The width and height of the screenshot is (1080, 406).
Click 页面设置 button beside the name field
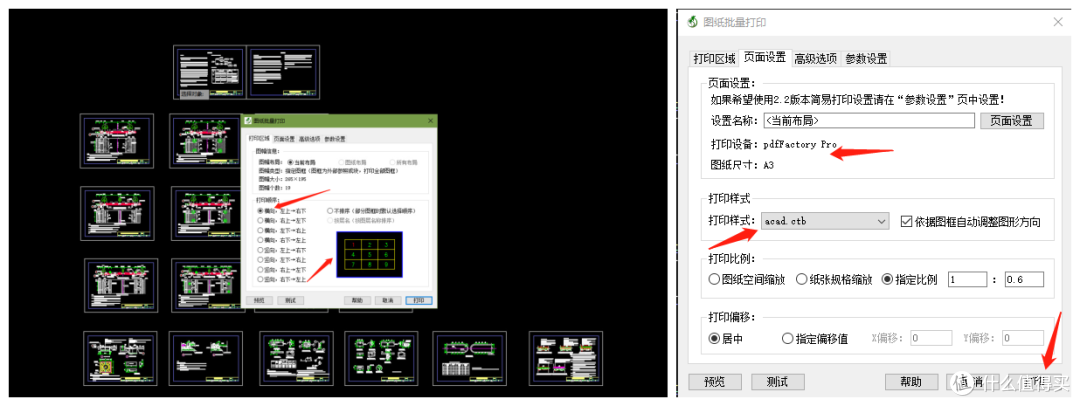(x=1012, y=121)
